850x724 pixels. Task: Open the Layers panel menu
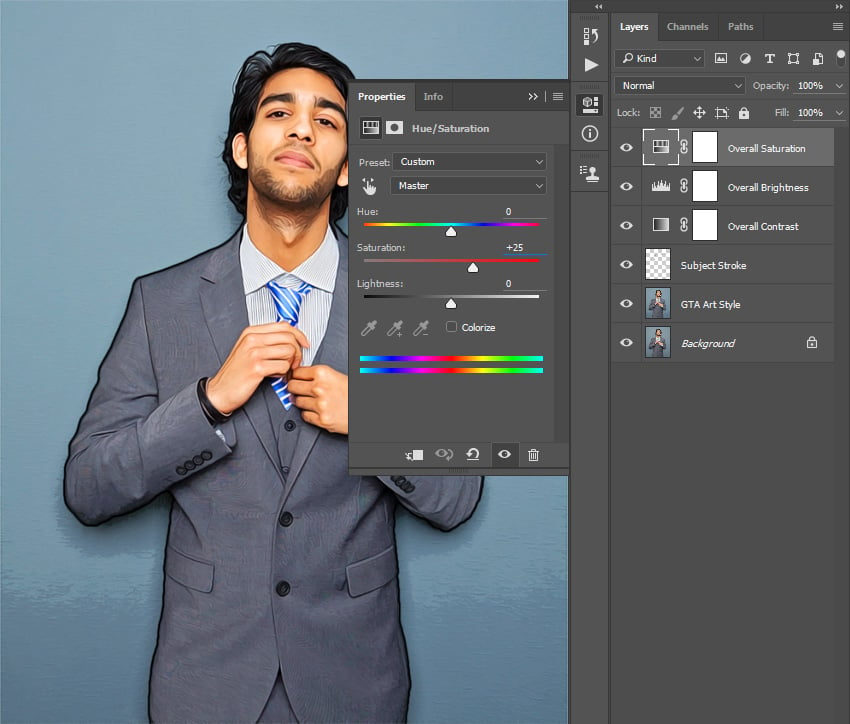tap(838, 27)
